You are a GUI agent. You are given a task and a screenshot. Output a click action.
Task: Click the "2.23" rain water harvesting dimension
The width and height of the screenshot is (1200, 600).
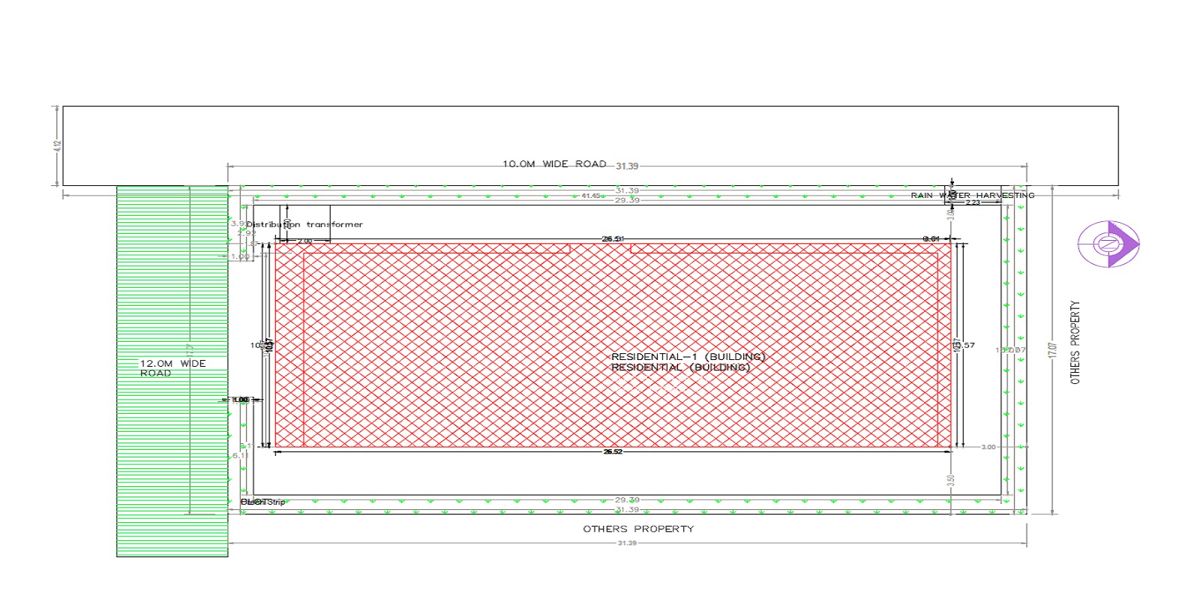pyautogui.click(x=973, y=203)
